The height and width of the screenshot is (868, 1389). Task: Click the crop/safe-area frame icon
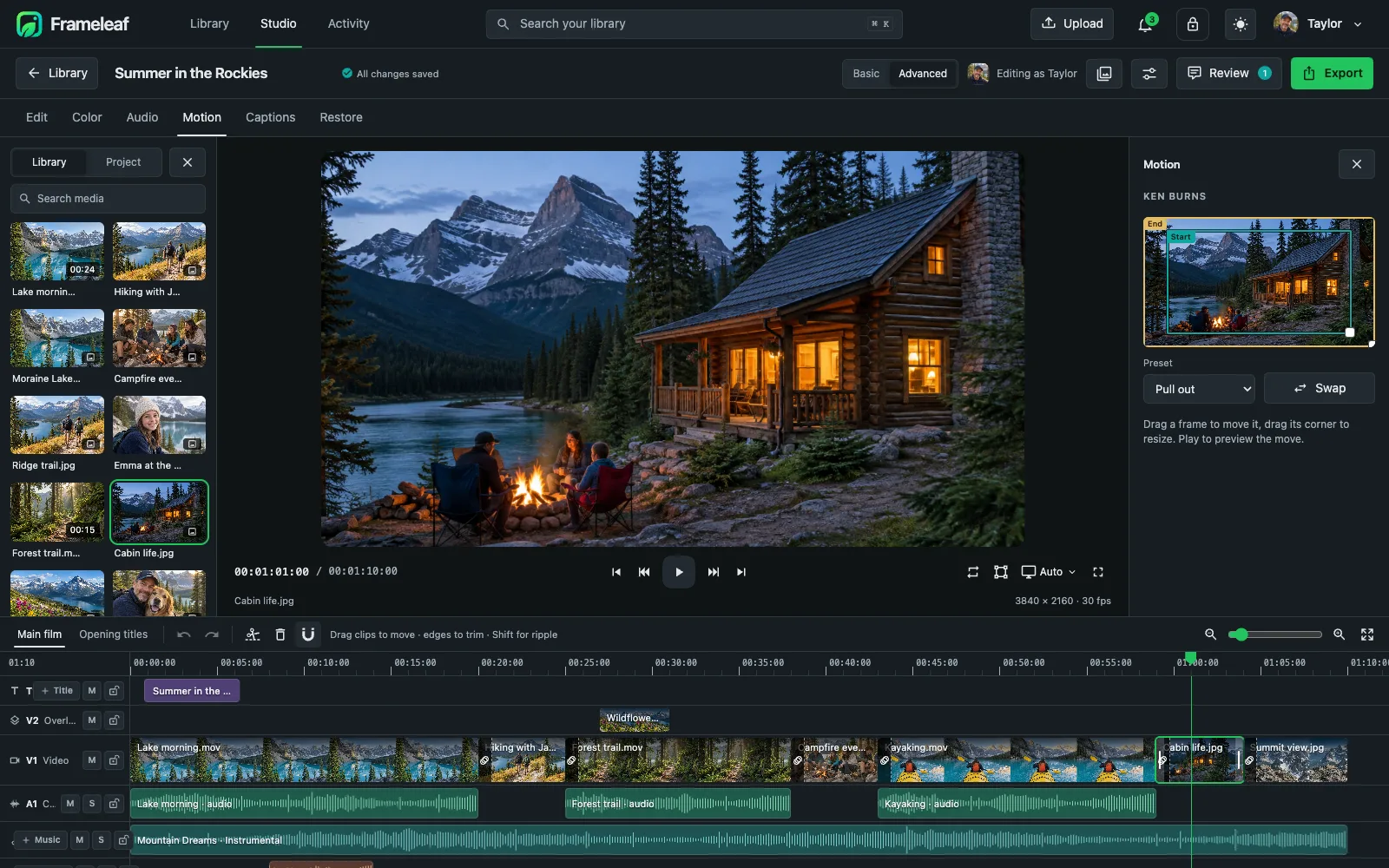click(1001, 572)
